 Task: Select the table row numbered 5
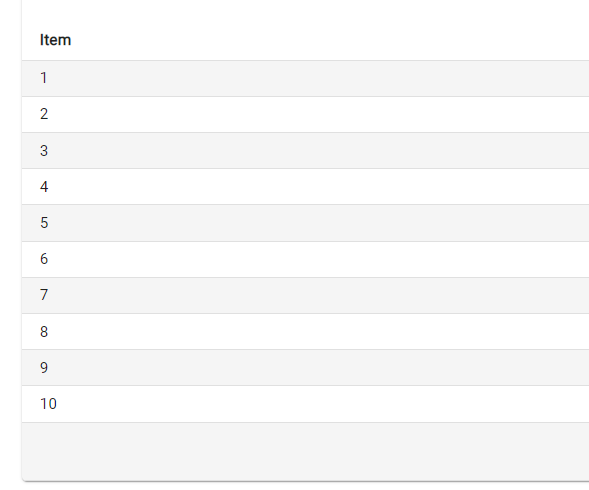coord(305,223)
